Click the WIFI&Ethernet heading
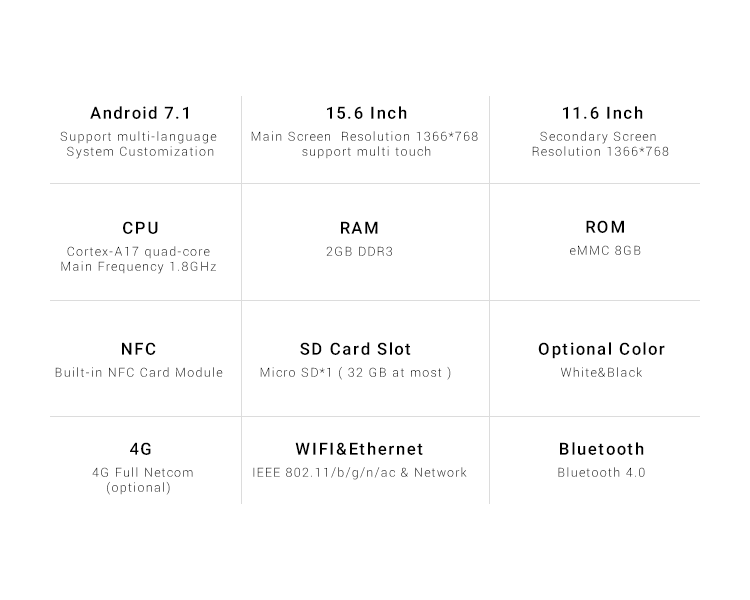Image resolution: width=750 pixels, height=600 pixels. click(360, 449)
